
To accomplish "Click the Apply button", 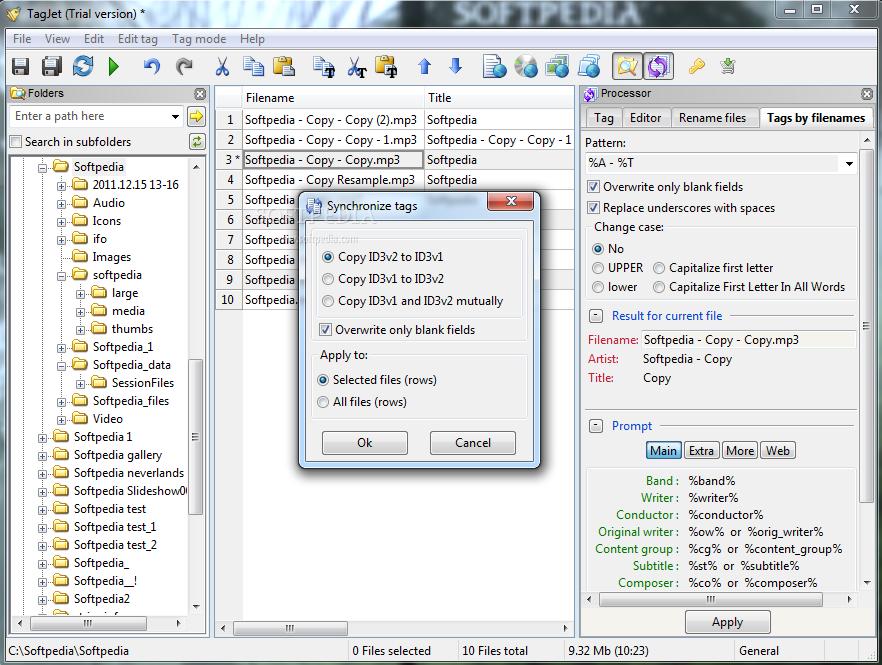I will [727, 622].
